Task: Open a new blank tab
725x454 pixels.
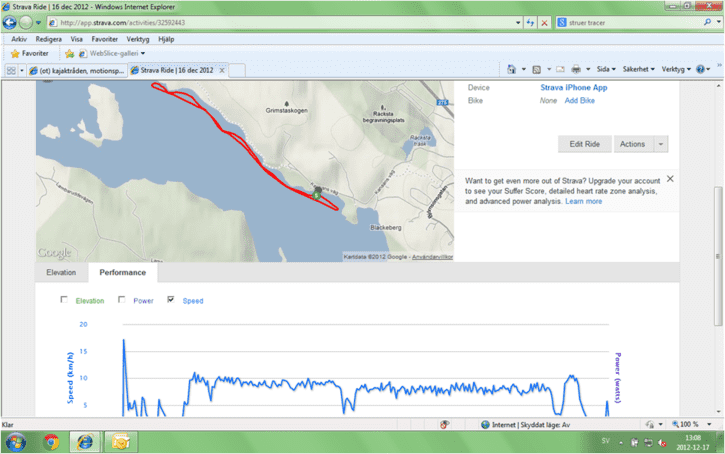Action: 237,70
